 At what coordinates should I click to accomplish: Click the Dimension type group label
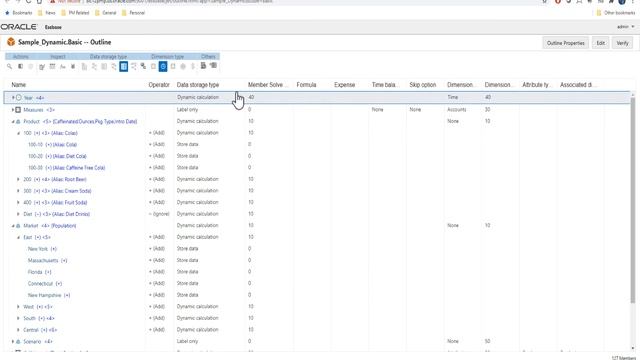(x=167, y=56)
